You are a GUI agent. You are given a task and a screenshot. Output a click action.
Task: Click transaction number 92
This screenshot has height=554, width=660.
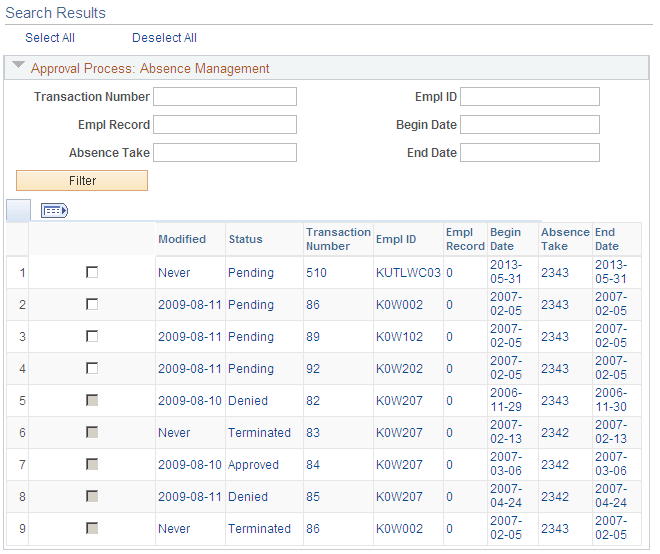(x=313, y=368)
